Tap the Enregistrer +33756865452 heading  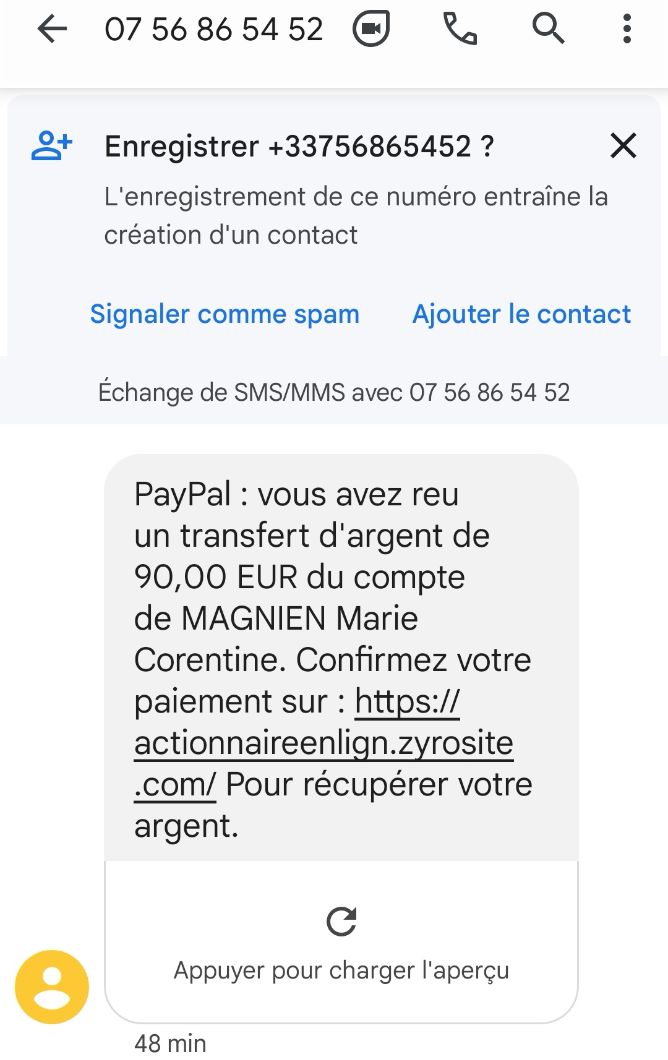click(300, 146)
